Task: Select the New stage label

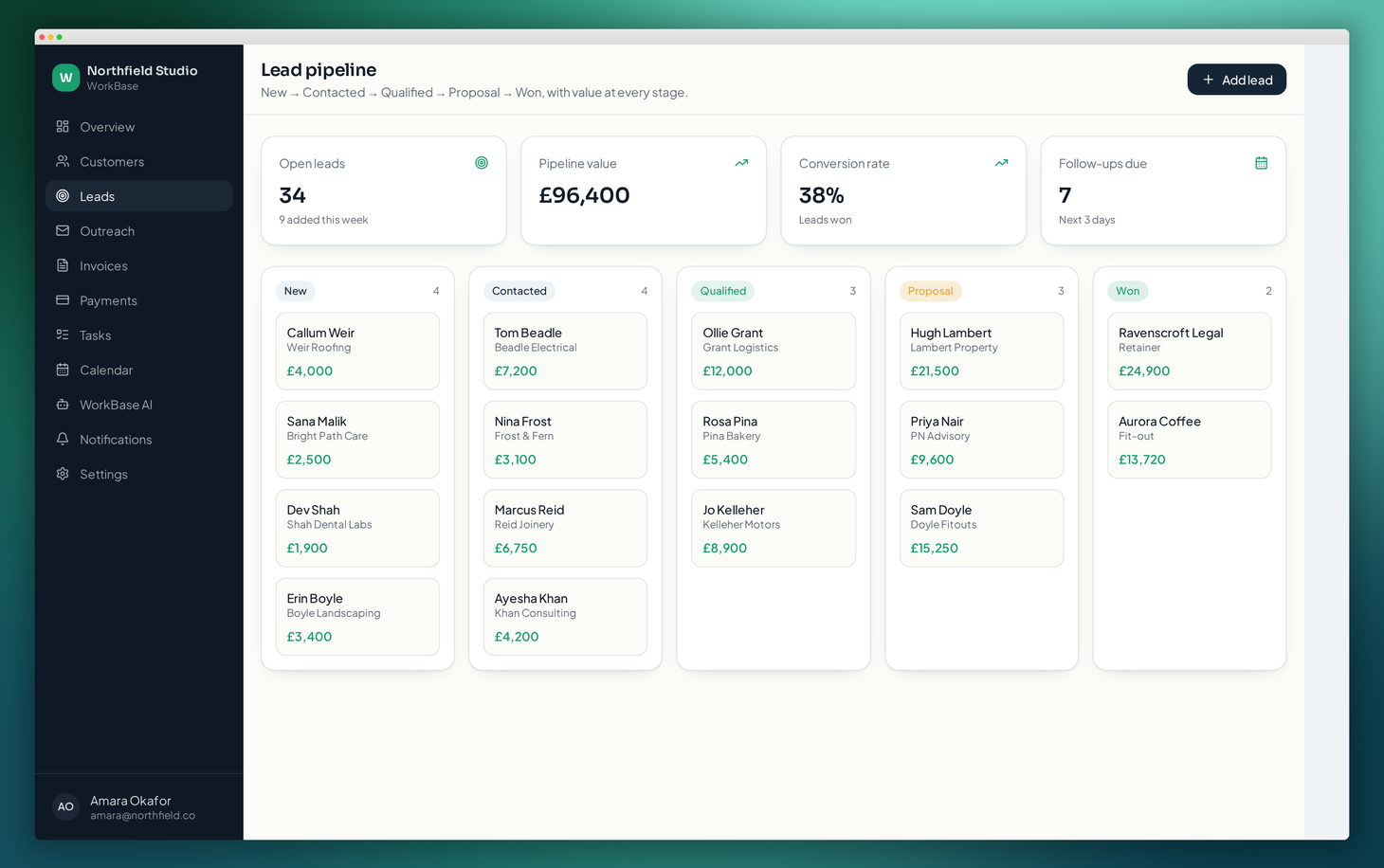Action: click(x=296, y=291)
